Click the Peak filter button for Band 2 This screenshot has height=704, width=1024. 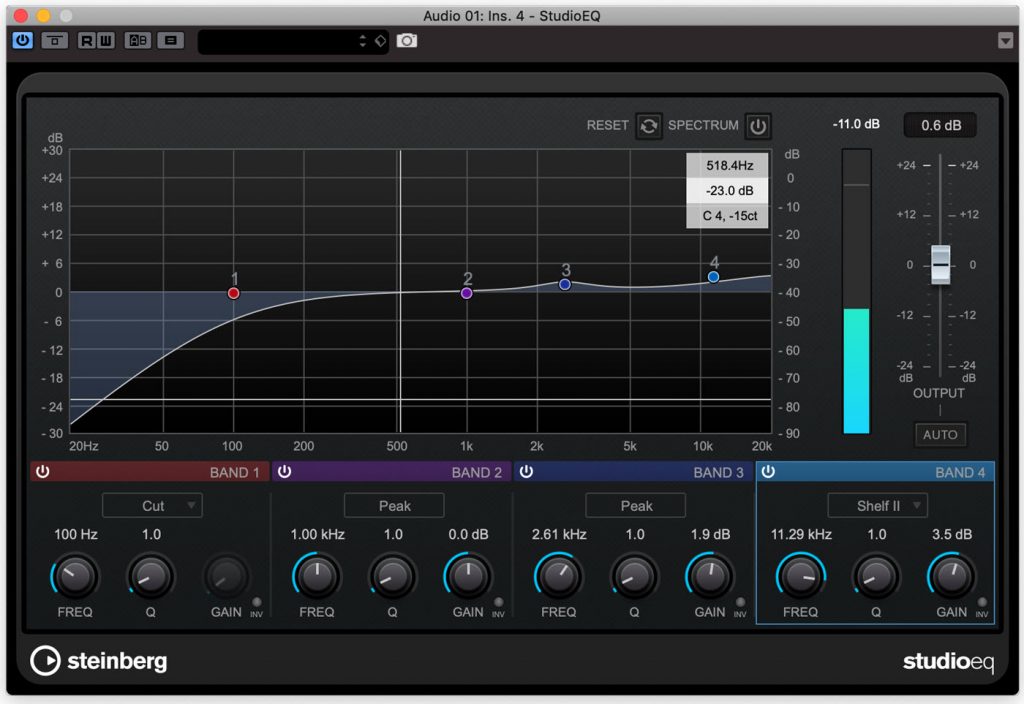[x=393, y=506]
